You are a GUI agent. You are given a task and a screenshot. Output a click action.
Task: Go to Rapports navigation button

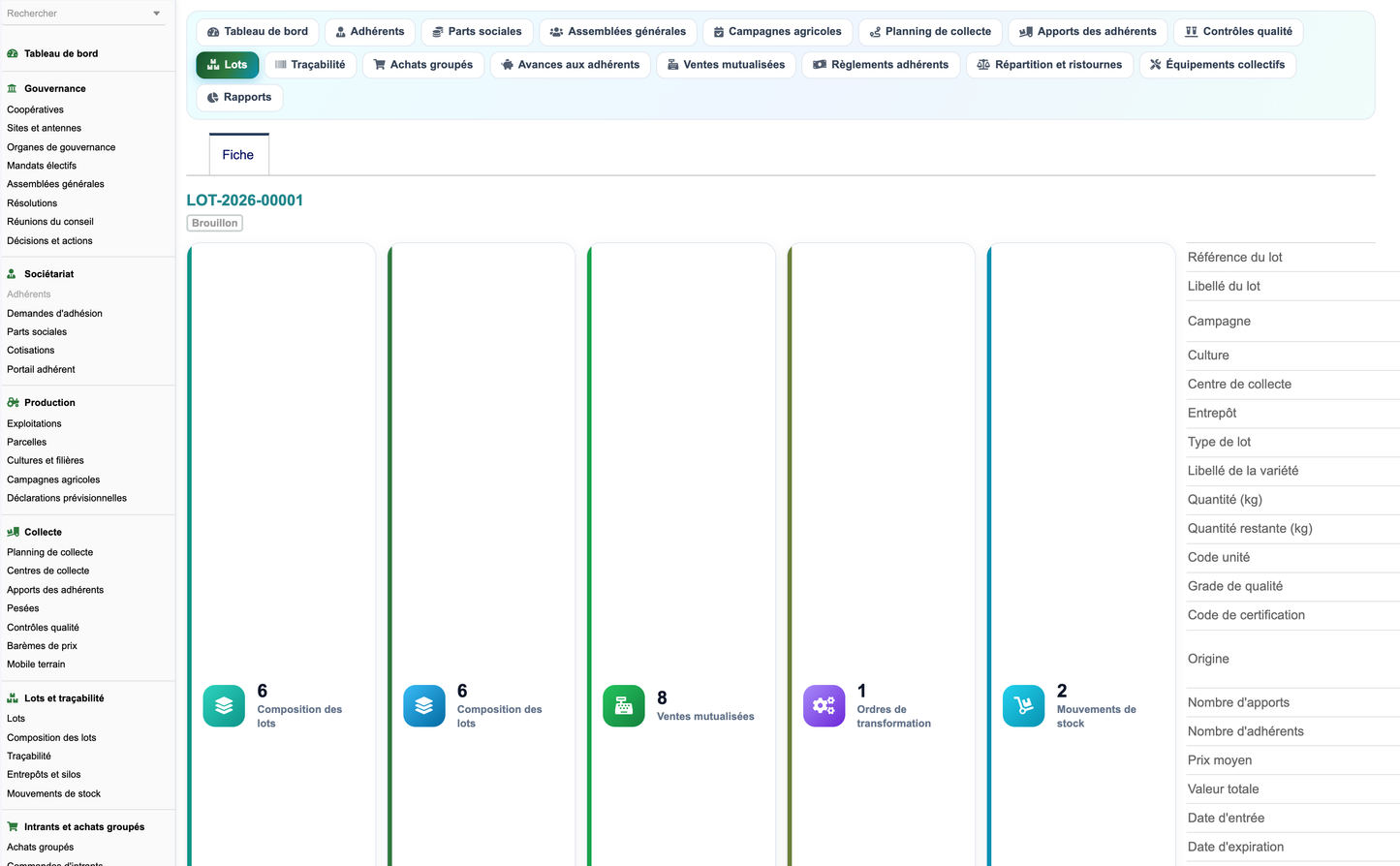pyautogui.click(x=239, y=97)
